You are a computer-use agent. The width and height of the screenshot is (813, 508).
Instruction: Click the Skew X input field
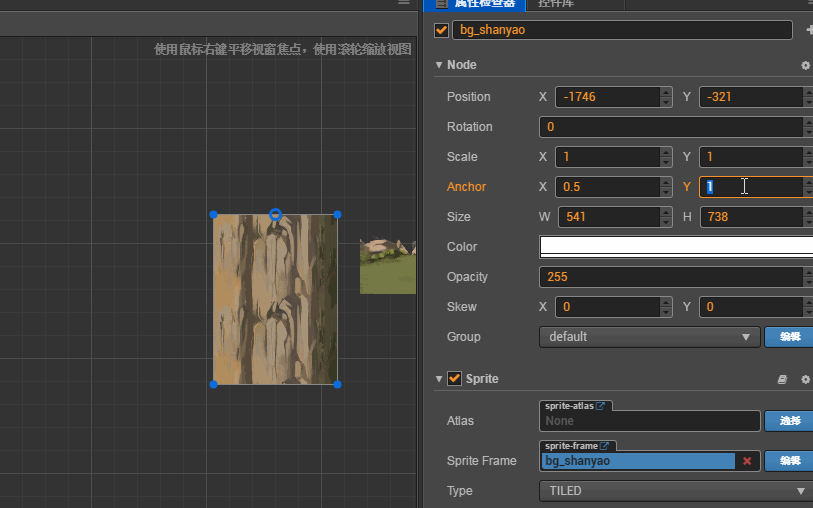(x=608, y=307)
